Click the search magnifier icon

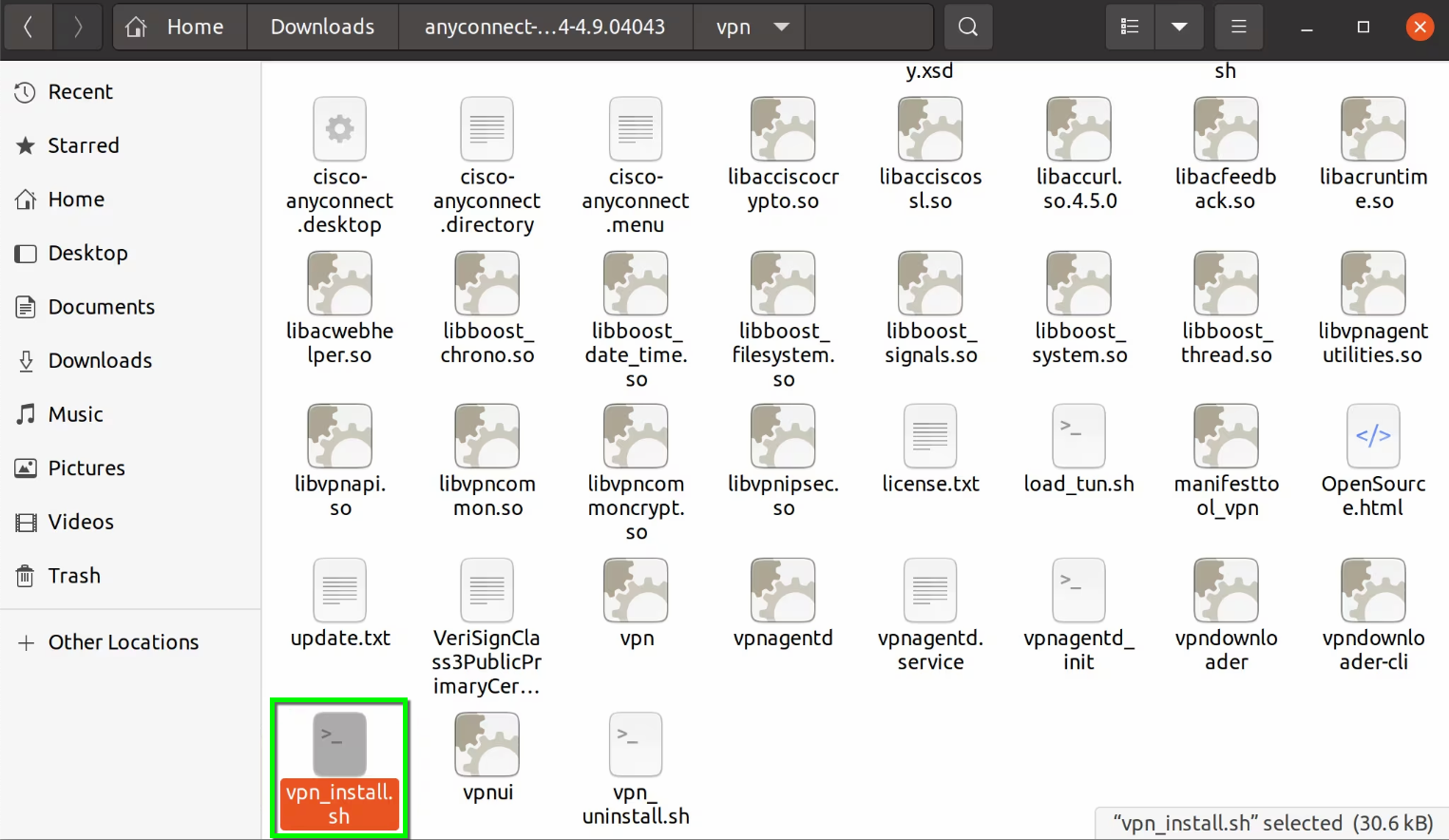[x=967, y=27]
